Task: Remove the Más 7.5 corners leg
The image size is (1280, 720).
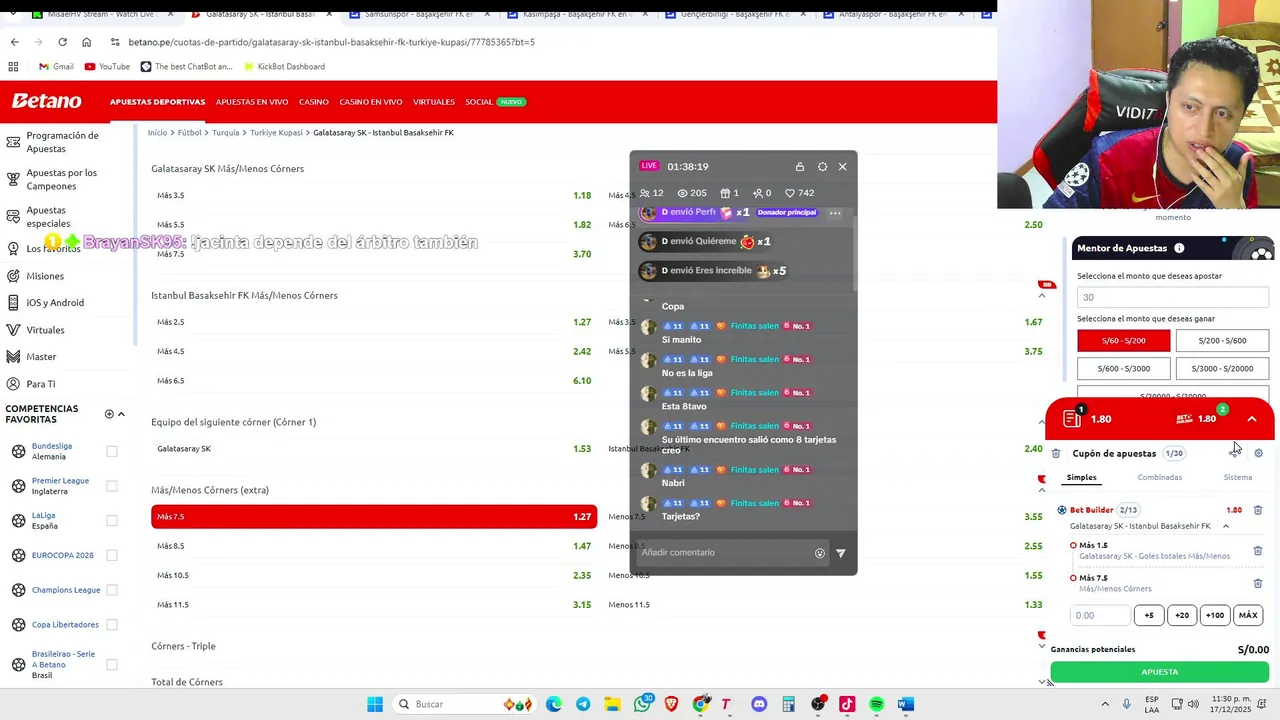Action: [1258, 583]
